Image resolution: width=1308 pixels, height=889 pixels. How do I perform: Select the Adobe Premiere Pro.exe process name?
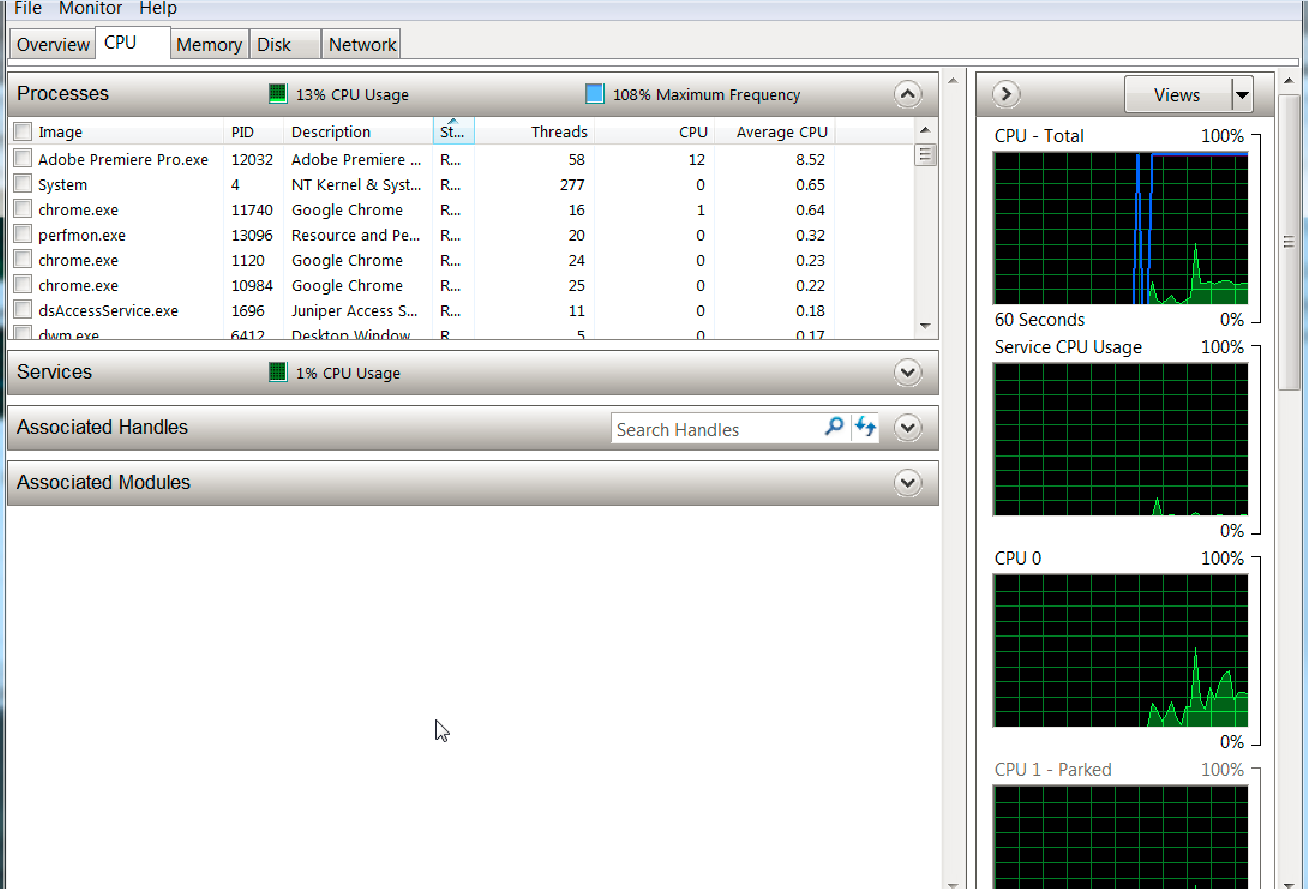click(x=123, y=159)
